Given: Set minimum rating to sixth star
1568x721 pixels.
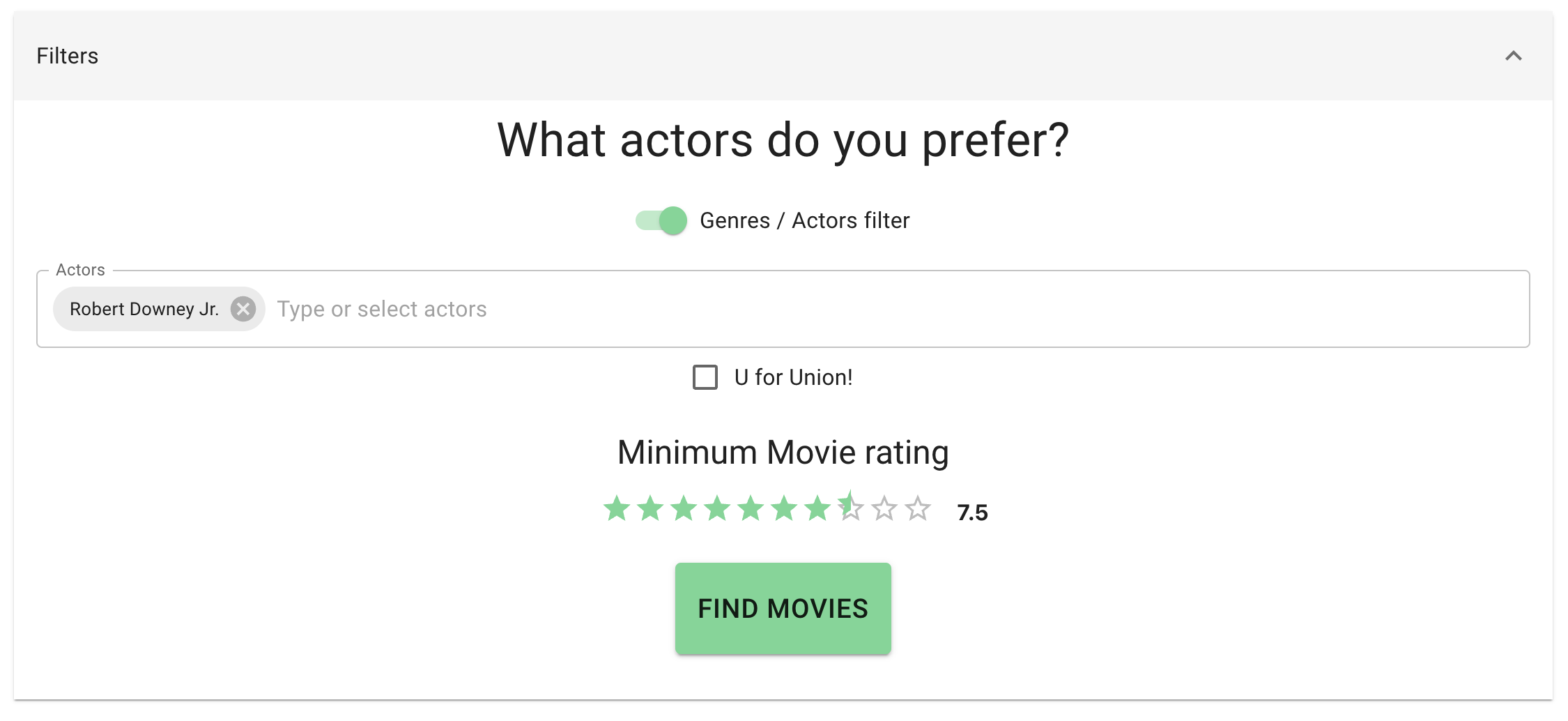Looking at the screenshot, I should [784, 508].
